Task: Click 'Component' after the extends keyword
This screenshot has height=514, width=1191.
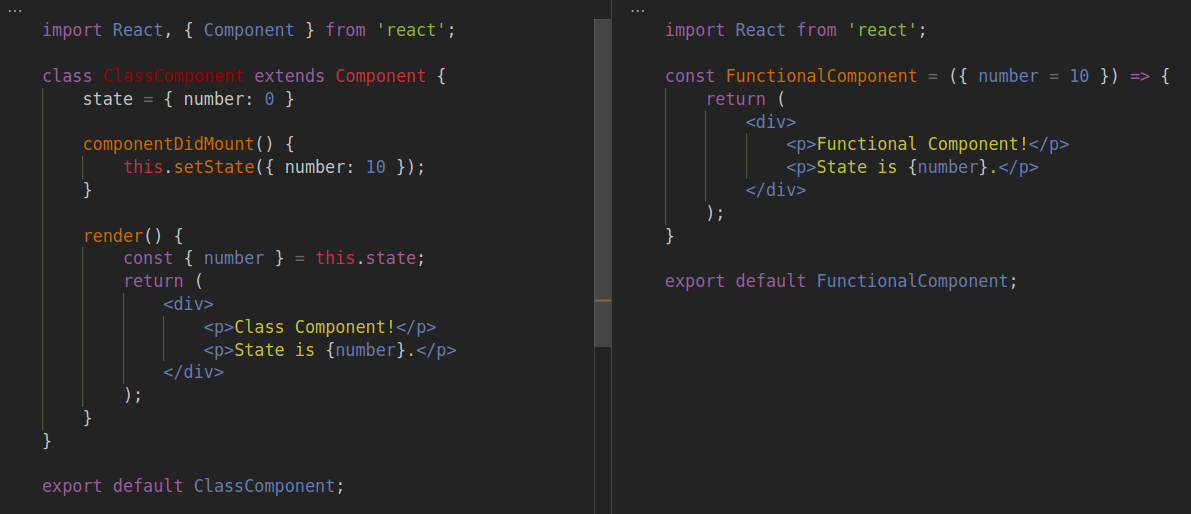Action: (x=381, y=76)
